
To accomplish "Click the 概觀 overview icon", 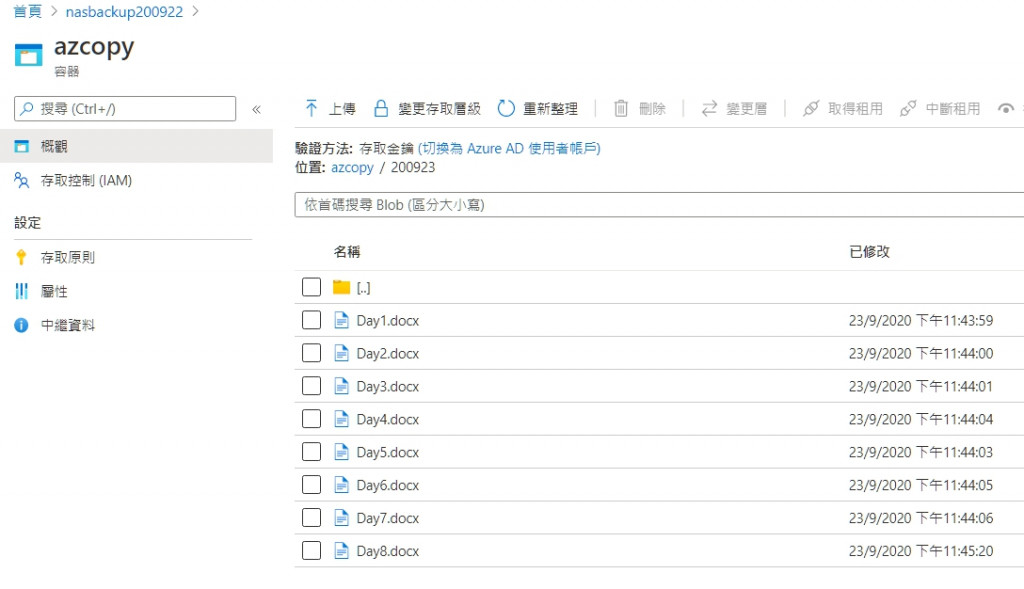I will 22,146.
